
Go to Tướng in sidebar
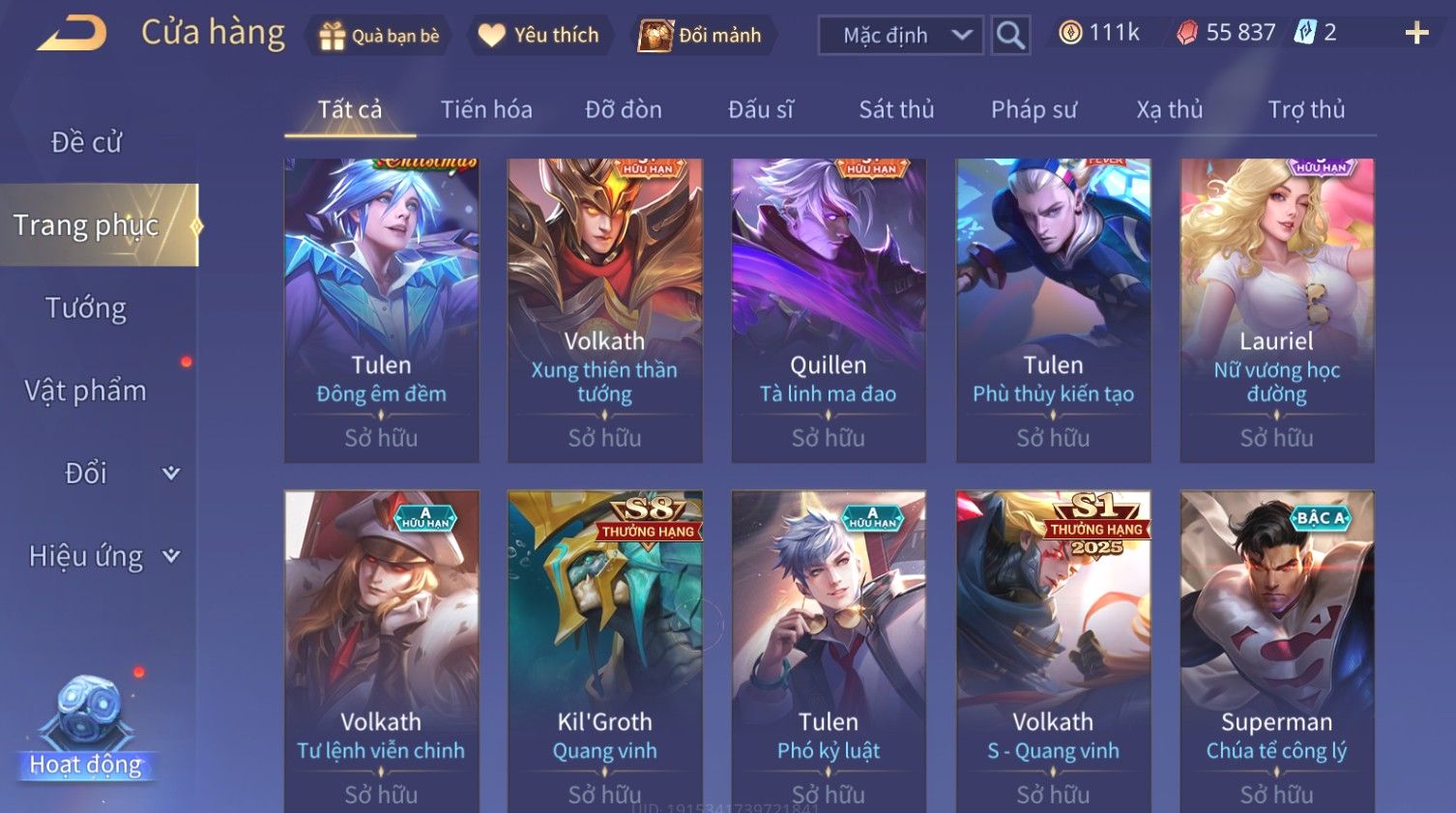[86, 308]
